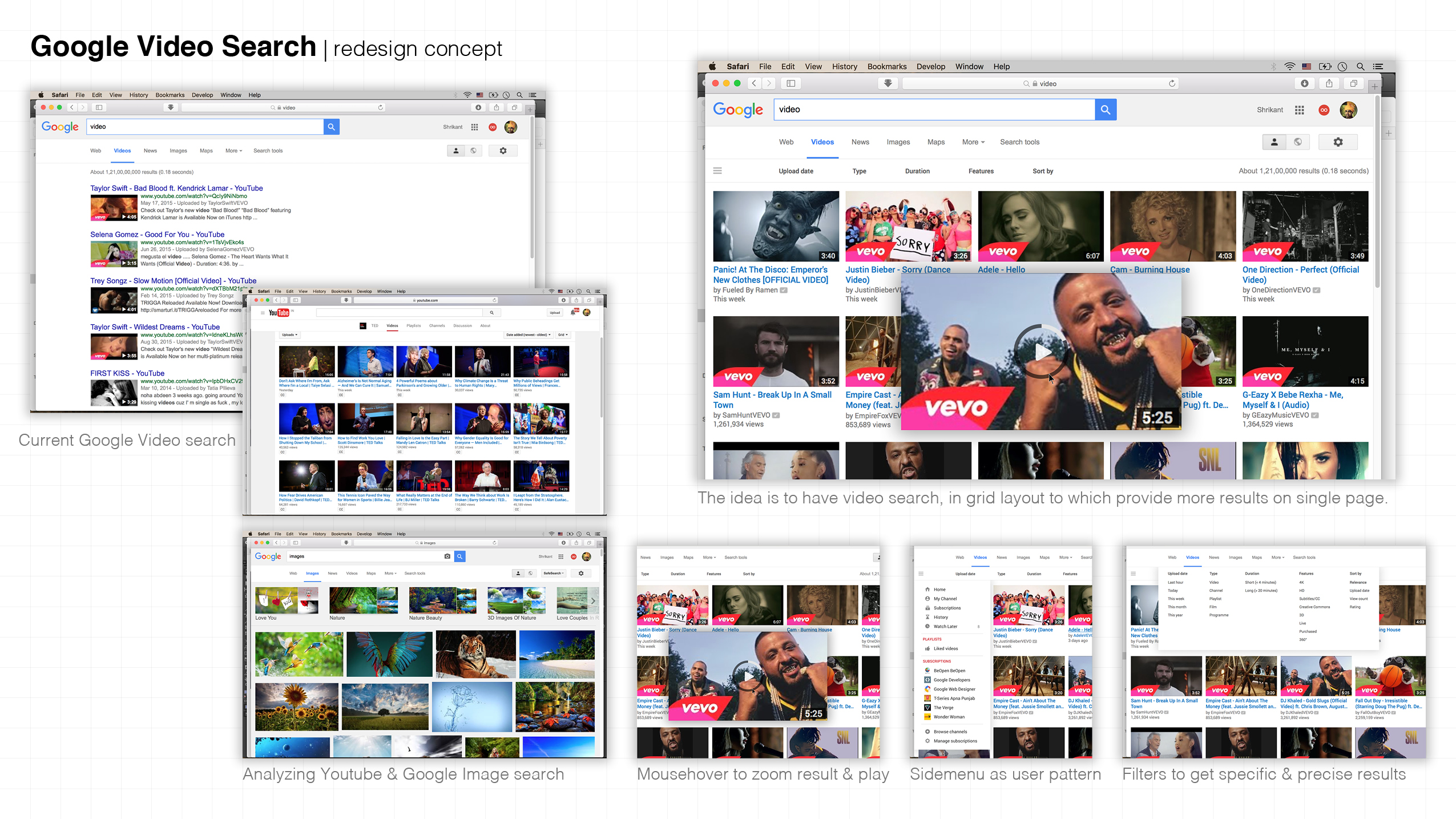Toggle personal results person button in the large redesign window
Viewport: 1456px width, 819px height.
[1274, 142]
